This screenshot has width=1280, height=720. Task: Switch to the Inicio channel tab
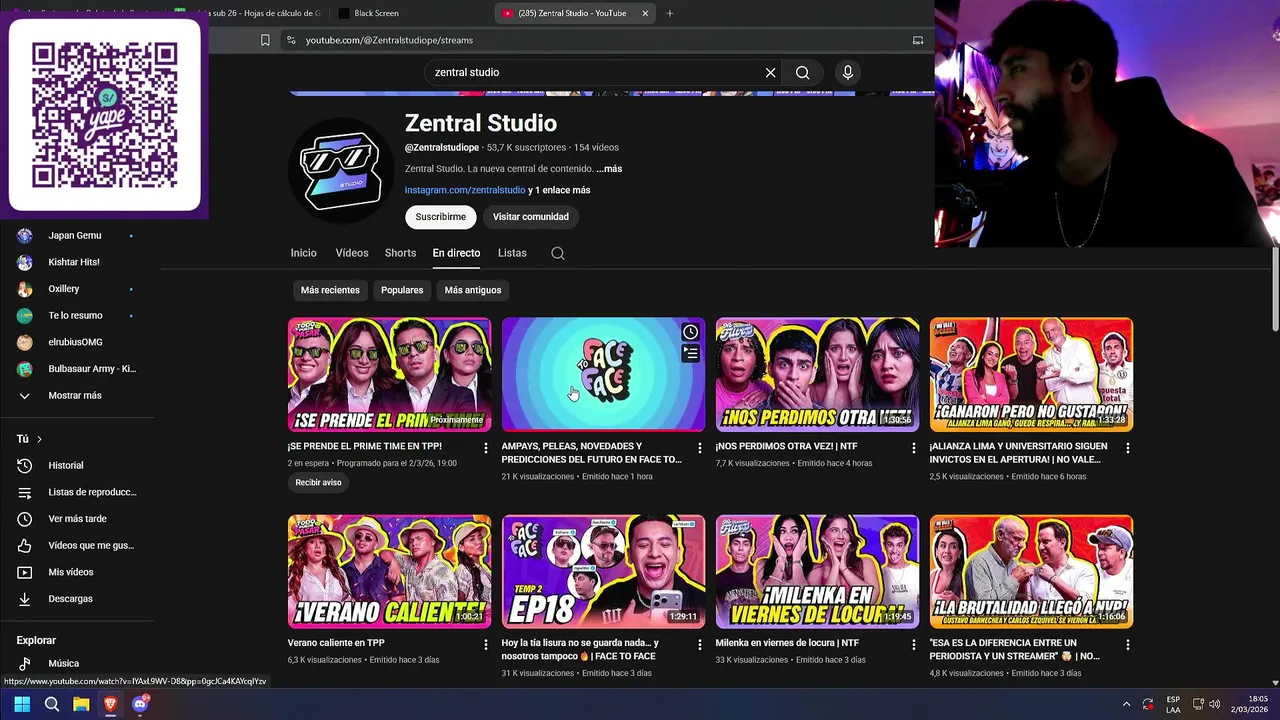tap(303, 253)
